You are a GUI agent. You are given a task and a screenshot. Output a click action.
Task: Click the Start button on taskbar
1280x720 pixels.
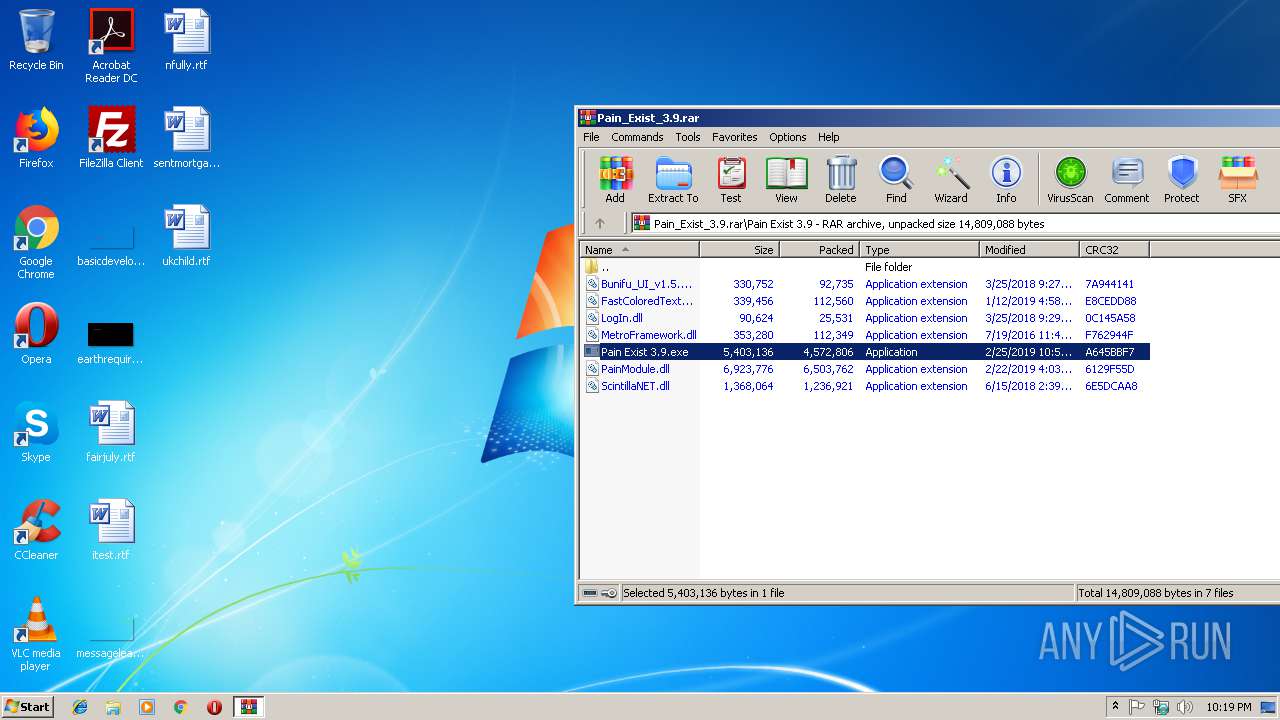point(27,706)
